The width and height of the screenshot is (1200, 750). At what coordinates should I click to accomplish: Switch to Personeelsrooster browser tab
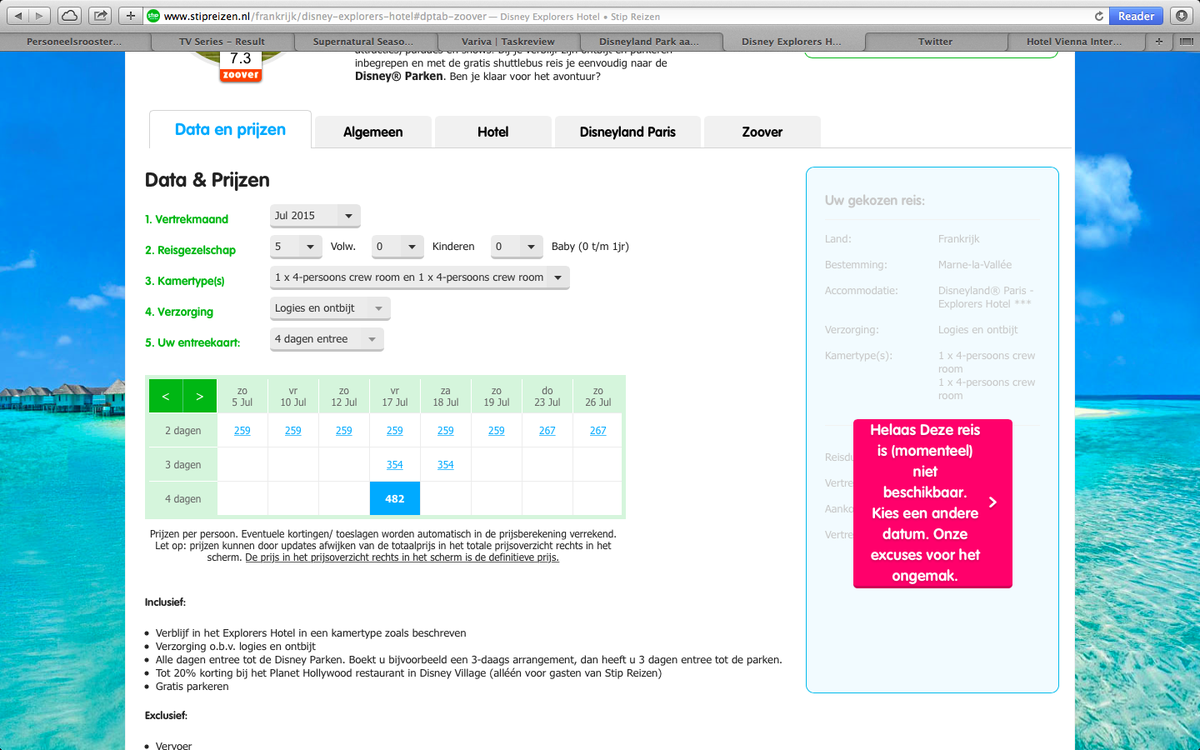[x=75, y=42]
